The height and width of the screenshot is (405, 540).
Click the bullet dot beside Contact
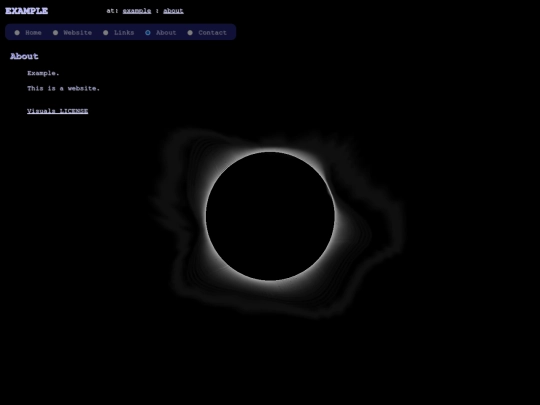(x=190, y=33)
